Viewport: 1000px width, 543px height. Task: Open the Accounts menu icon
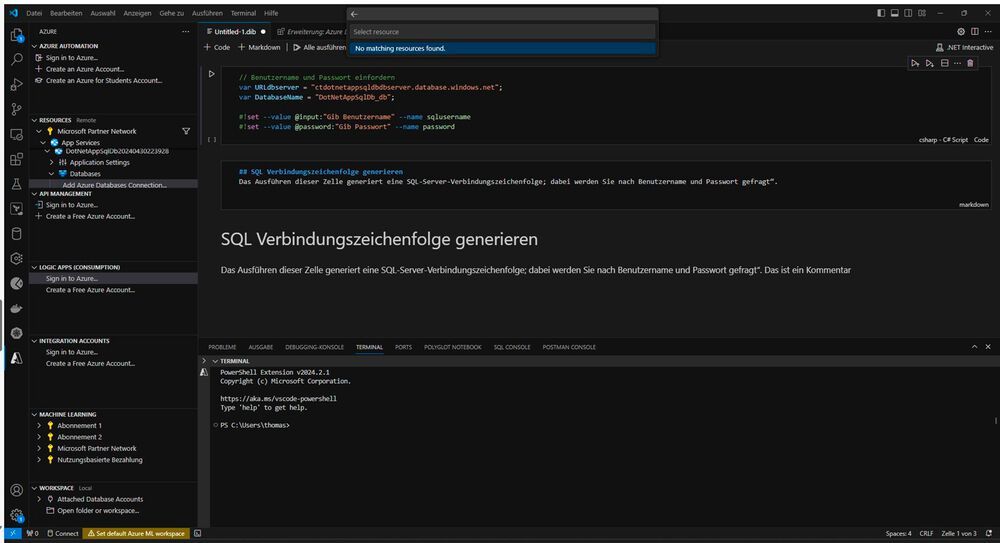17,490
